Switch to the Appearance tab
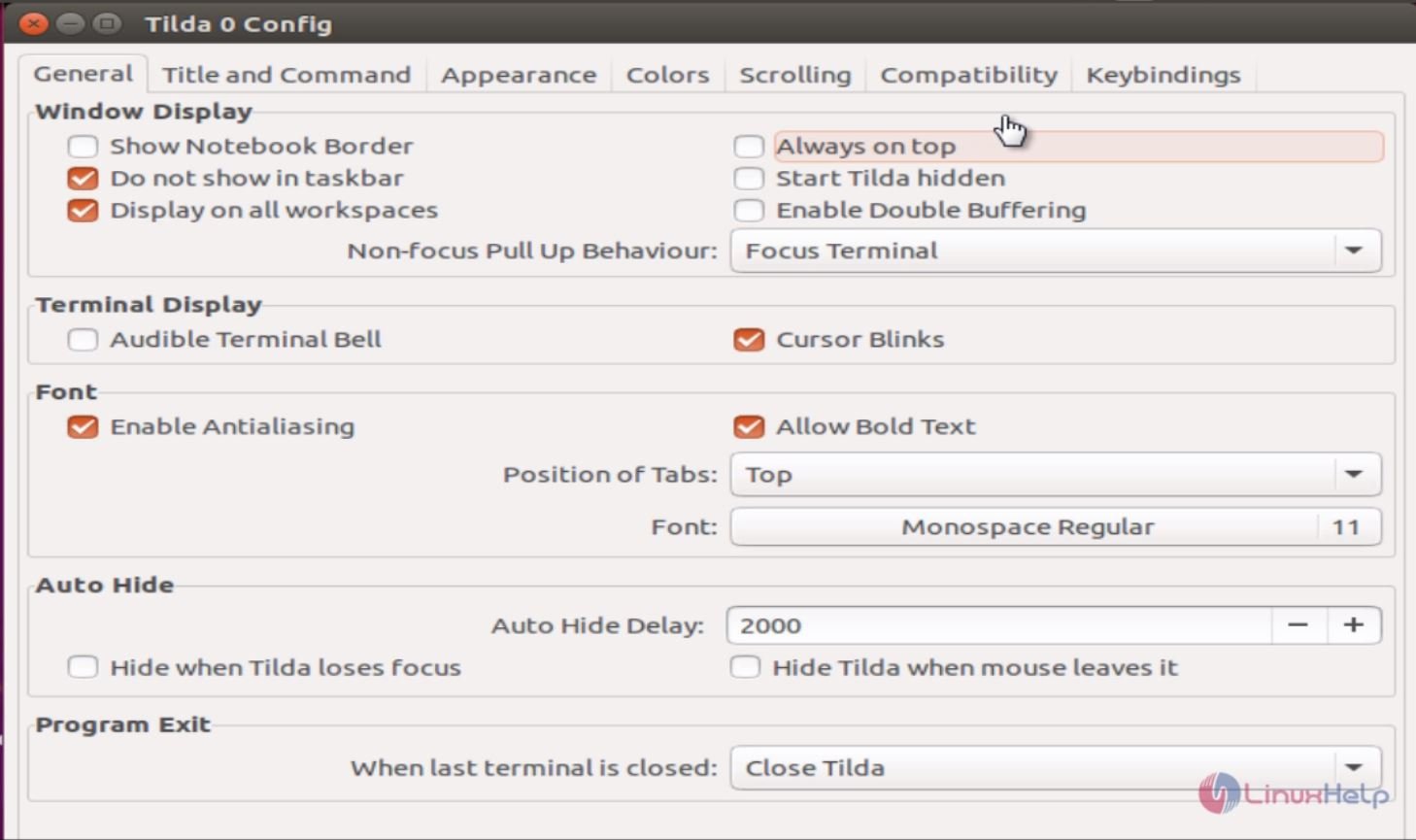 coord(519,75)
